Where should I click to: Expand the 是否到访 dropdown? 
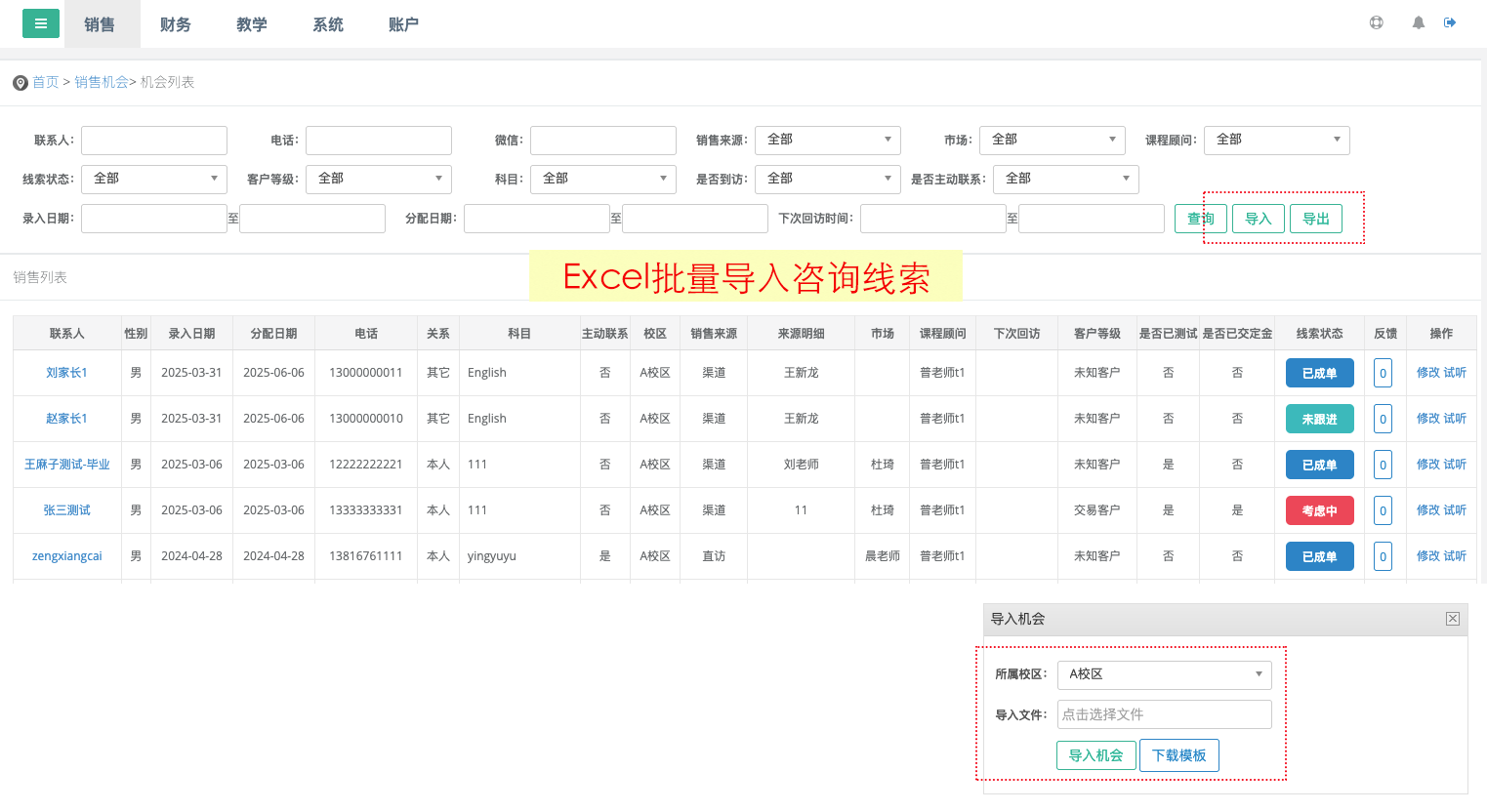coord(828,180)
